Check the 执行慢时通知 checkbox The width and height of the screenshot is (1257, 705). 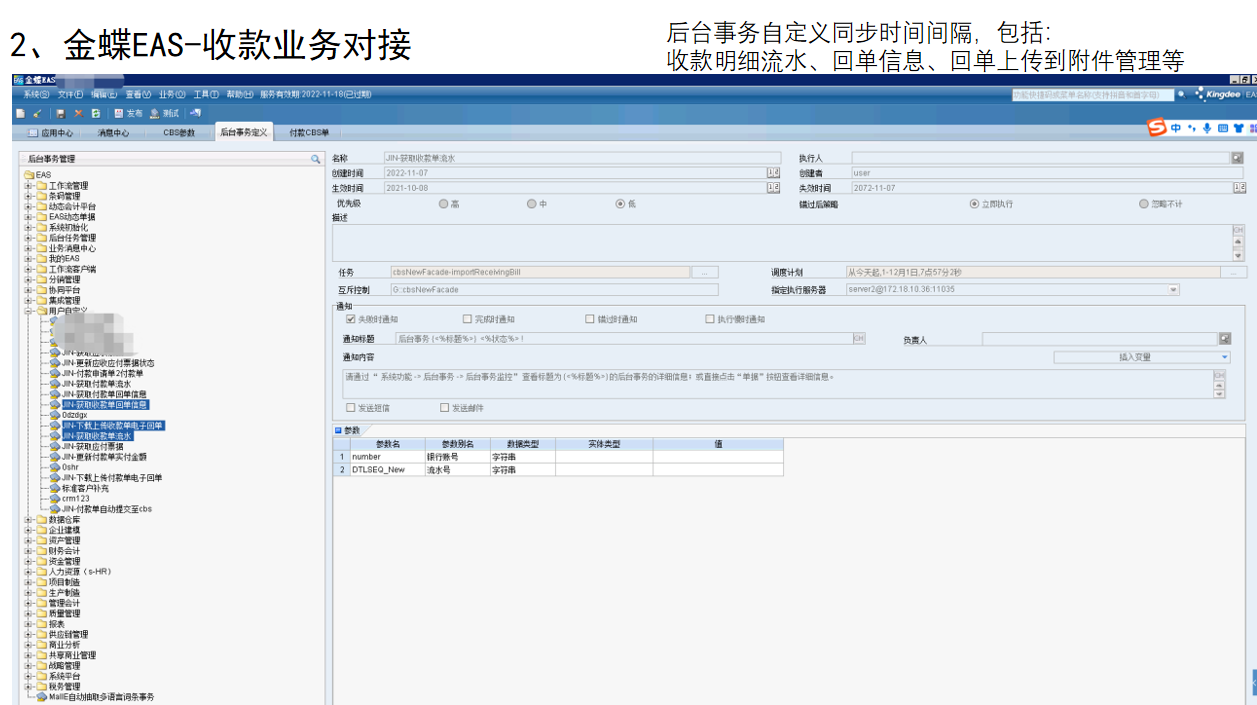pyautogui.click(x=710, y=319)
